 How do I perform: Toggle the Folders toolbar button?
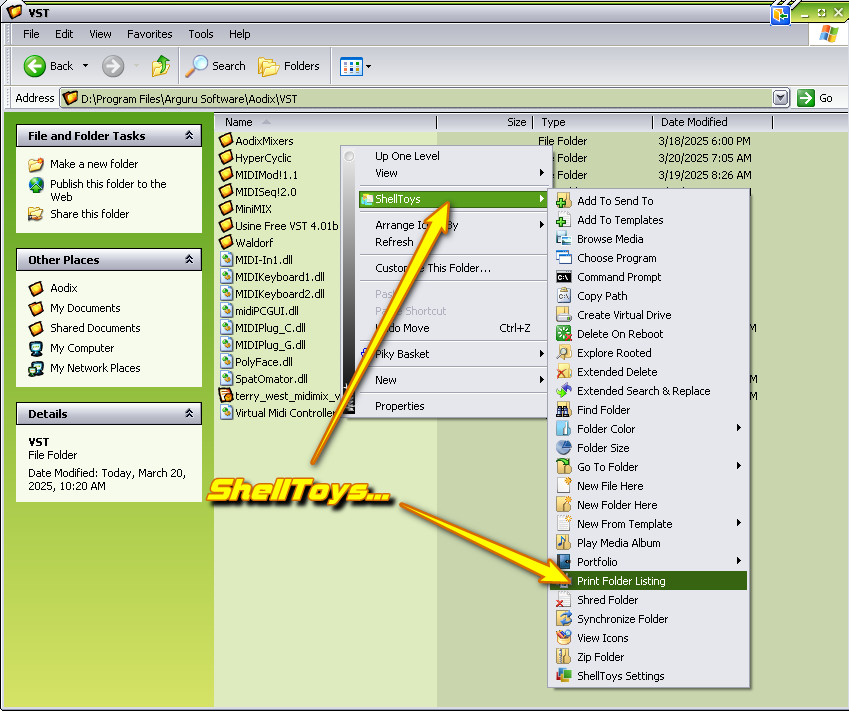click(289, 66)
